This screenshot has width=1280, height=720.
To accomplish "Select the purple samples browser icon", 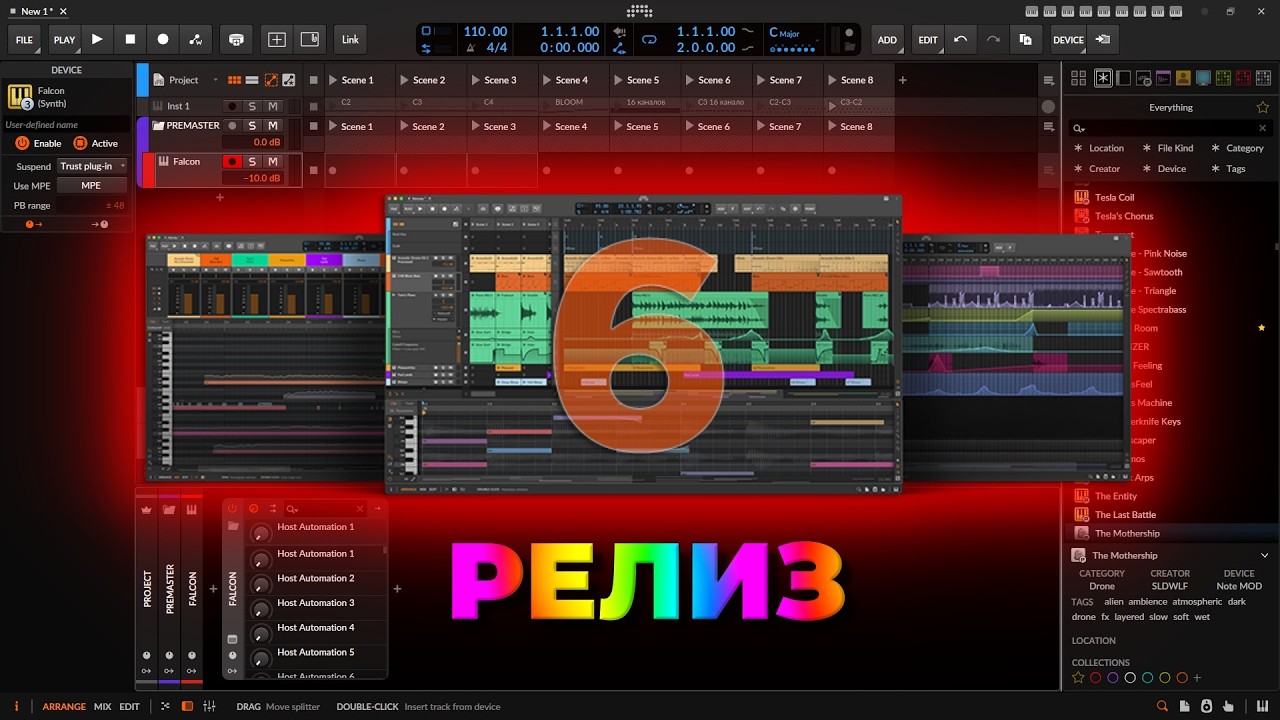I will point(1163,78).
